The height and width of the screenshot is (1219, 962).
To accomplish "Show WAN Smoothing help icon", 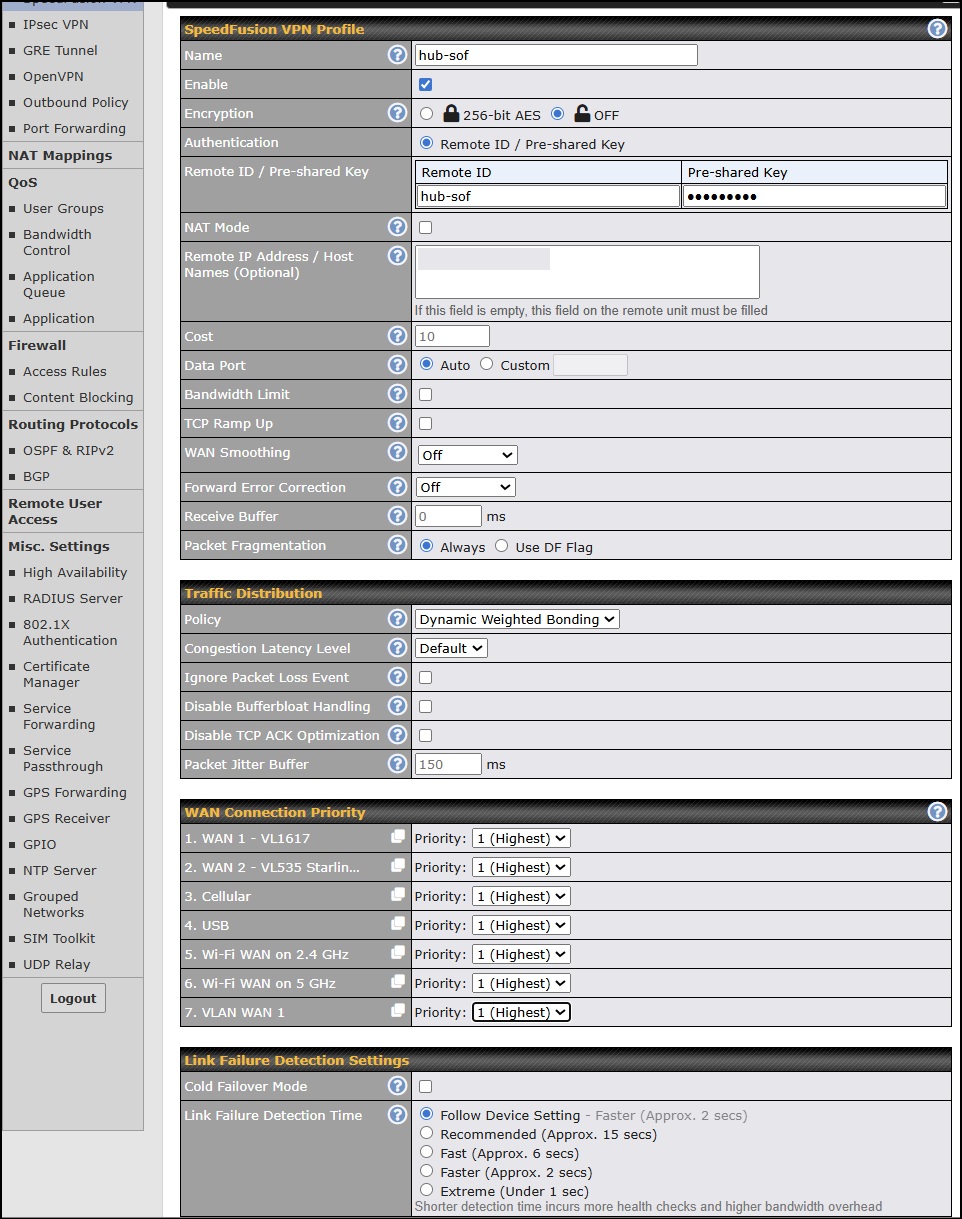I will [397, 452].
